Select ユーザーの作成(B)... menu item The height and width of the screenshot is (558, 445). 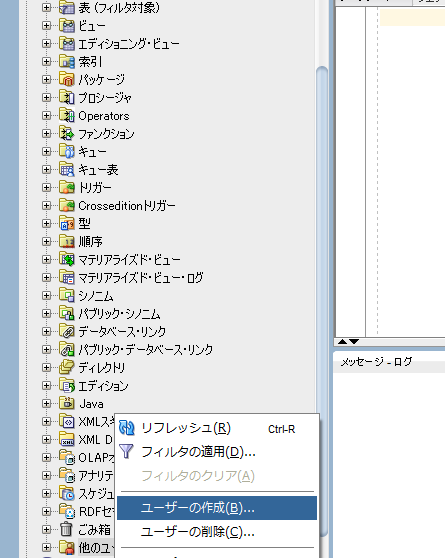pyautogui.click(x=217, y=508)
